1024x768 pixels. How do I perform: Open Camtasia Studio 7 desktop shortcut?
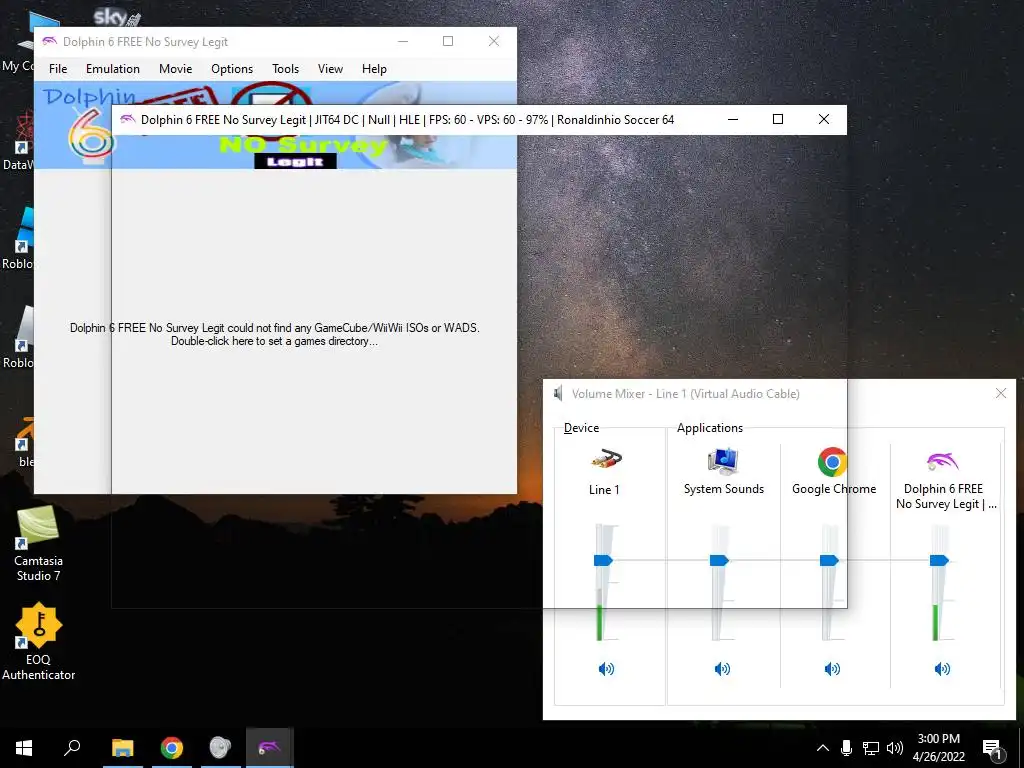(x=38, y=543)
